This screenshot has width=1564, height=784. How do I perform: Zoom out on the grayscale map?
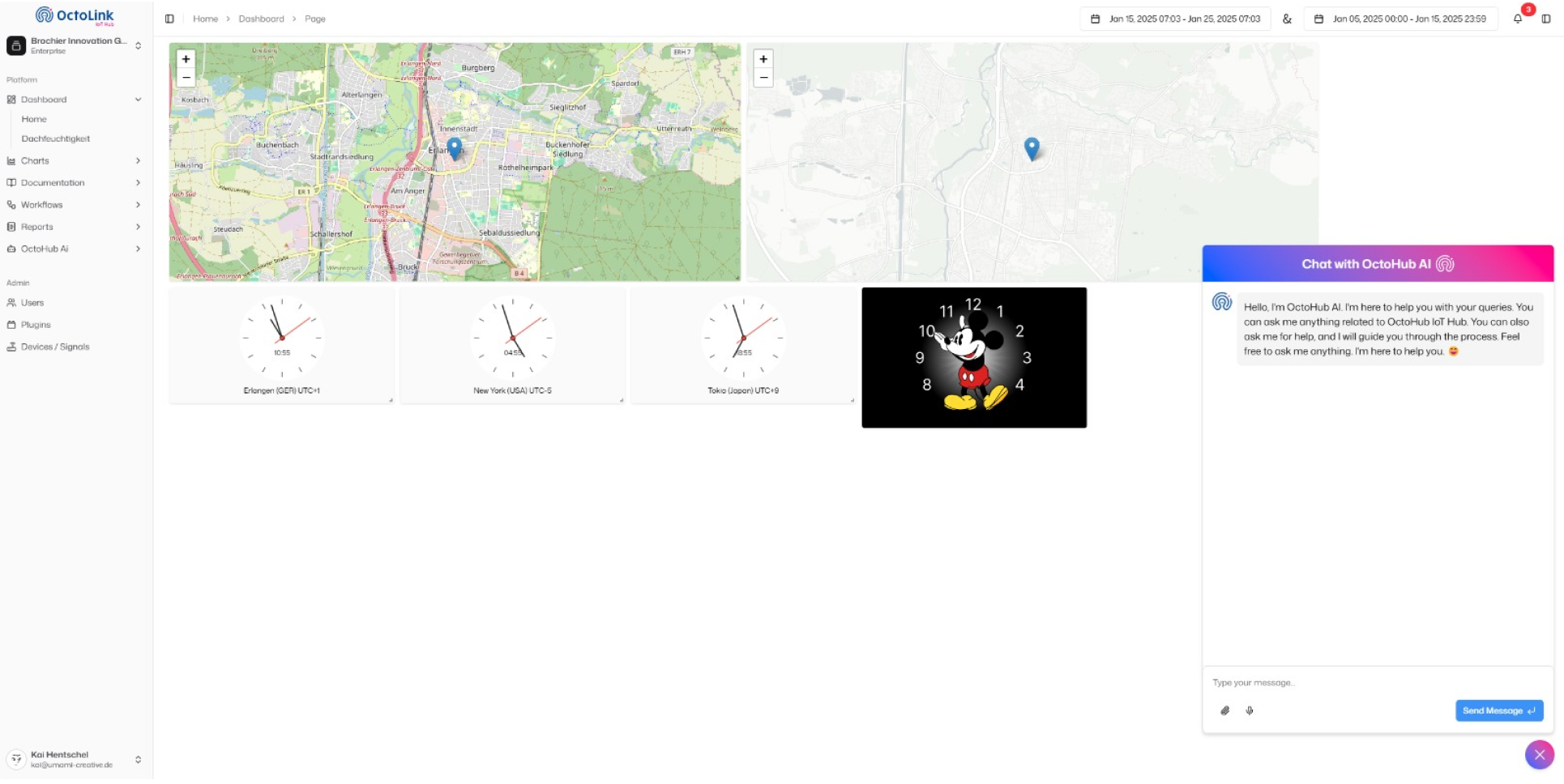[763, 78]
